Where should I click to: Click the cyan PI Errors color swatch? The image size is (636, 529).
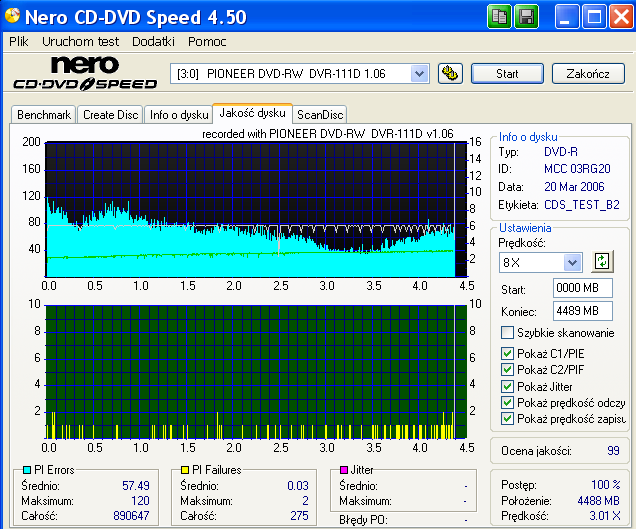[27, 470]
